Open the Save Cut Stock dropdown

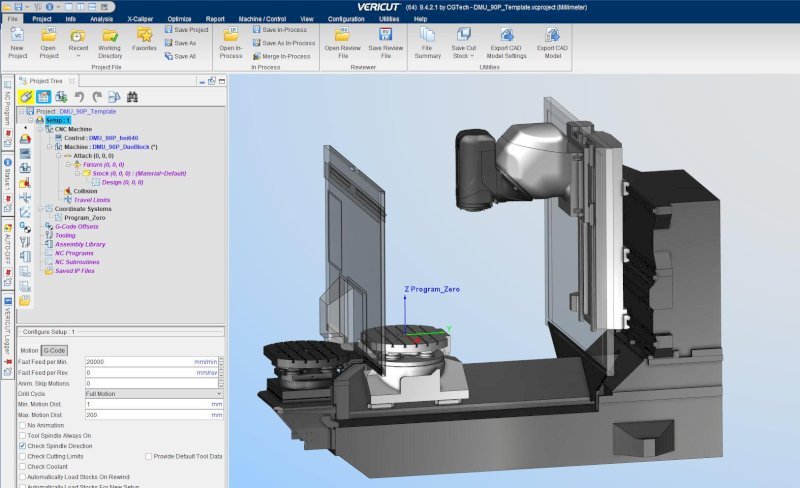click(471, 56)
